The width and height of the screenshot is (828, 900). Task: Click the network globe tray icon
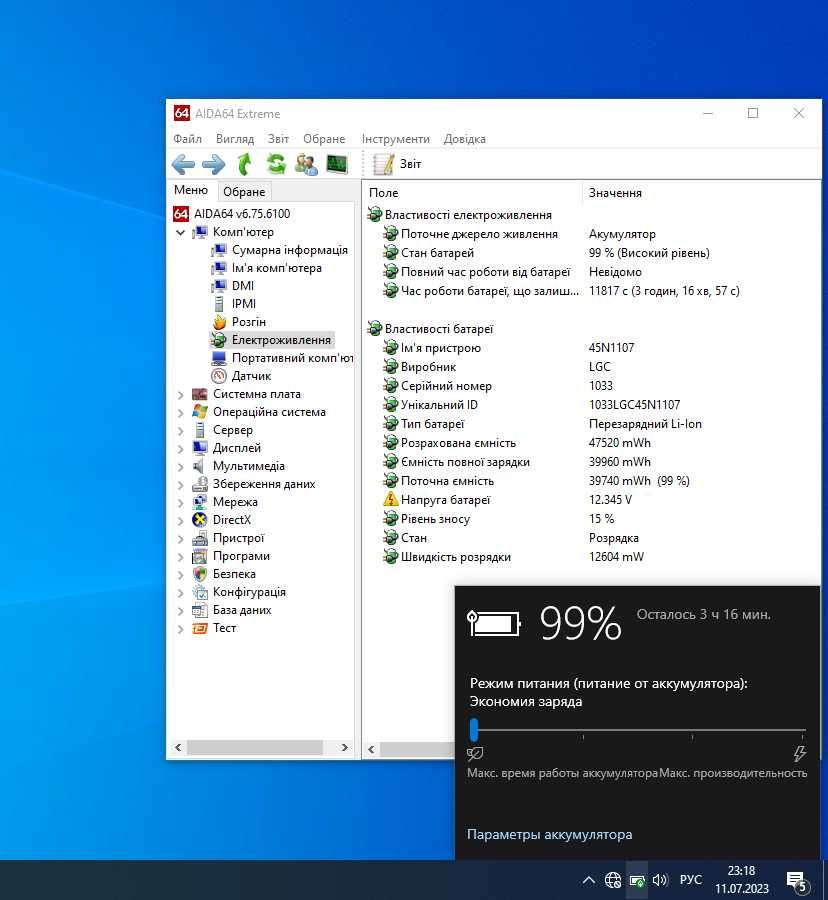tap(613, 880)
